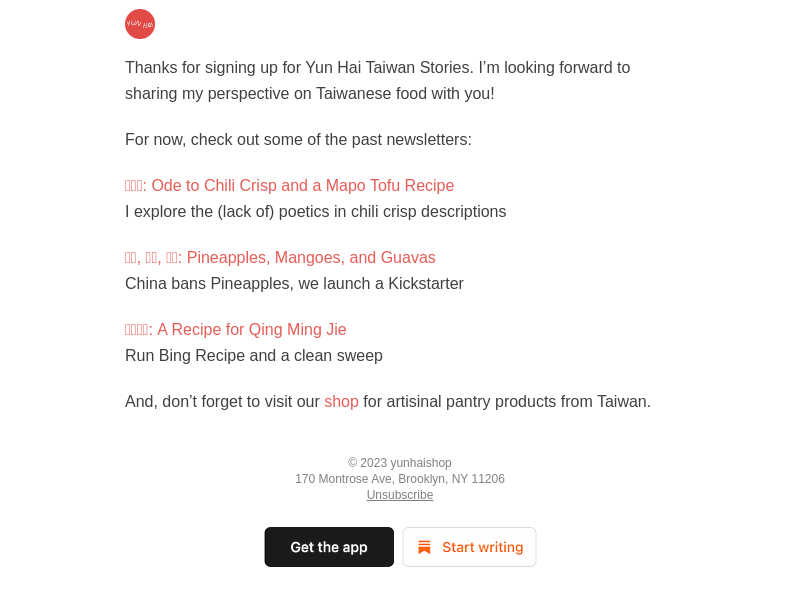
Task: Click the 'And, don't forget to visit our' text
Action: (x=222, y=402)
